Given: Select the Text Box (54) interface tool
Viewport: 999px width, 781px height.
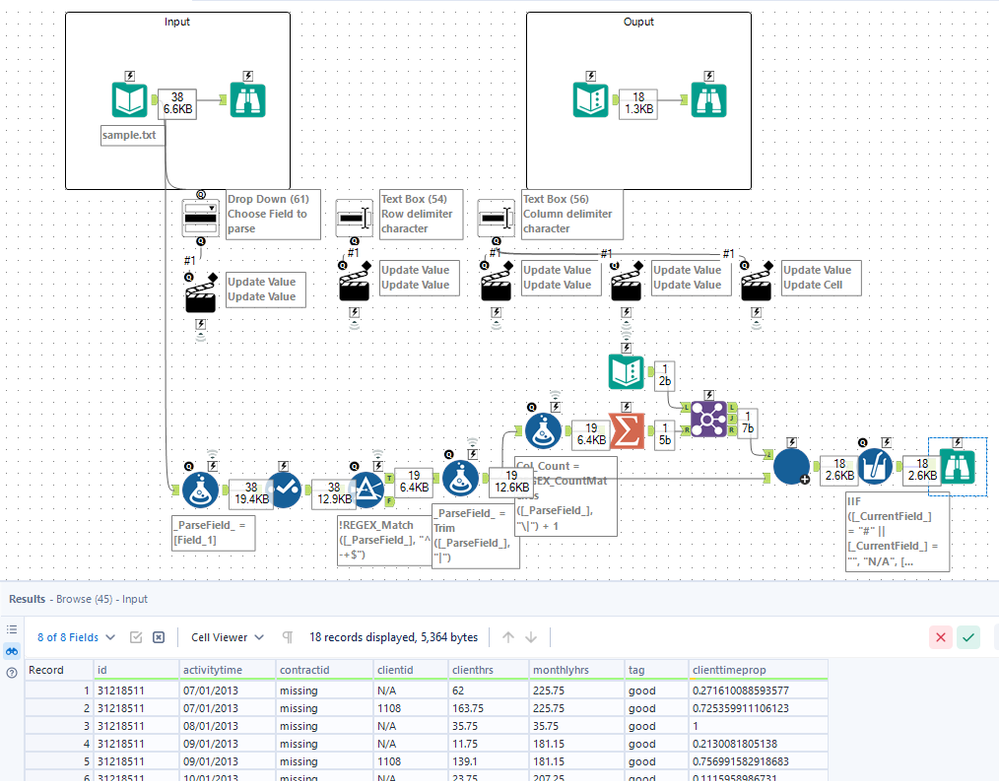Looking at the screenshot, I should 354,218.
